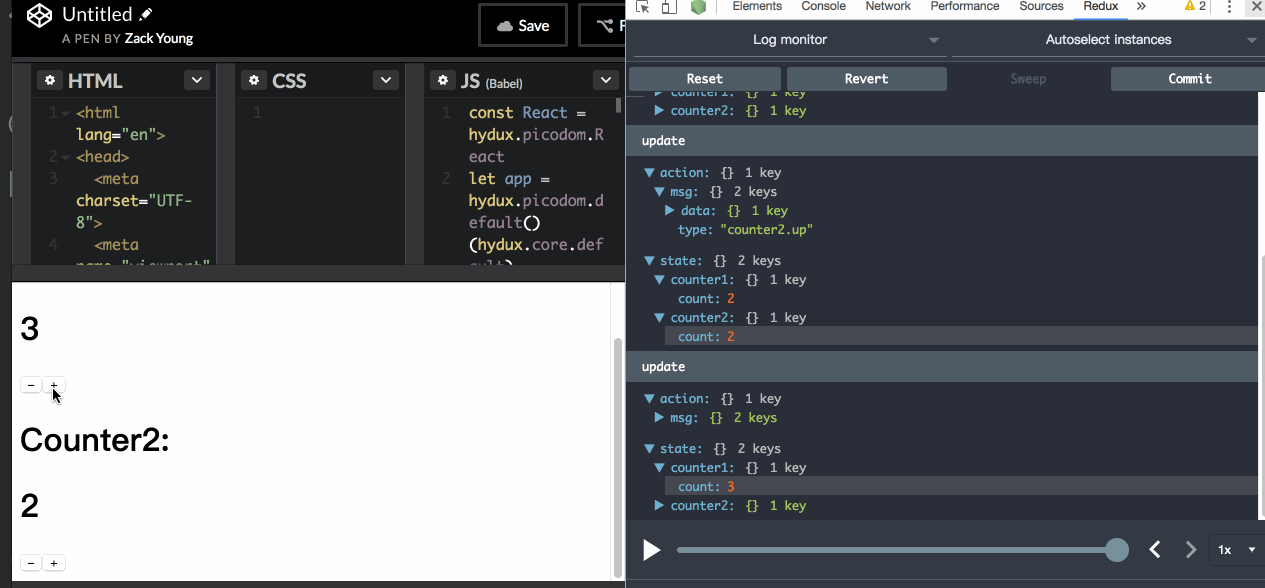The image size is (1265, 588).
Task: Click the green Node.js hexagon icon
Action: pyautogui.click(x=698, y=7)
